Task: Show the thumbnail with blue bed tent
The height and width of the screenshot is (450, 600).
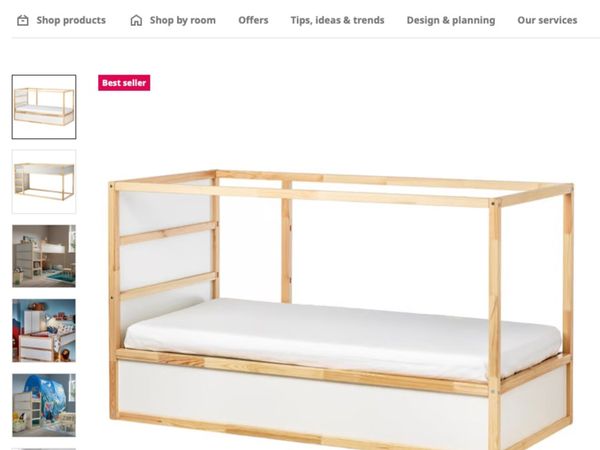Action: click(x=44, y=405)
